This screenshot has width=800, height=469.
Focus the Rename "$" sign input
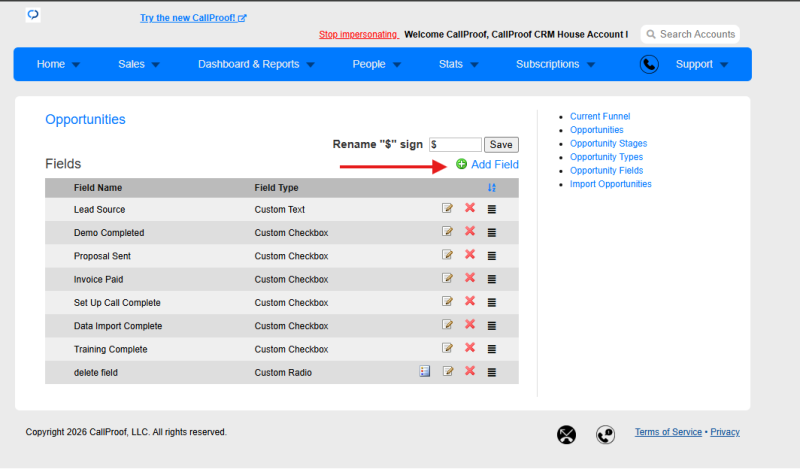[455, 144]
